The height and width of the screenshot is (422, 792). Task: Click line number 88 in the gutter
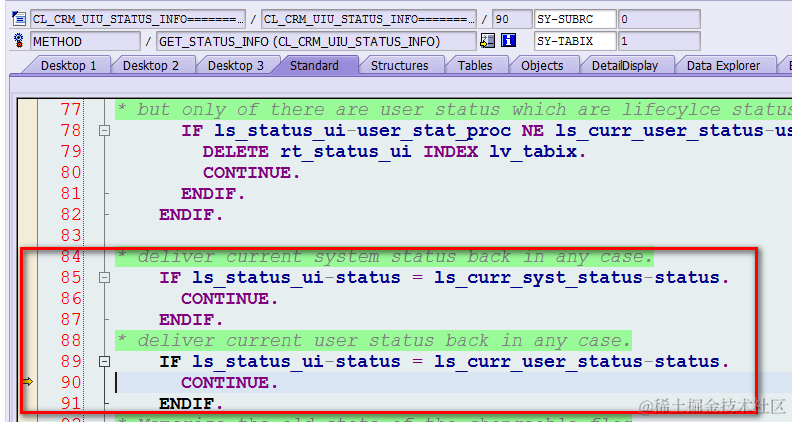coord(71,341)
